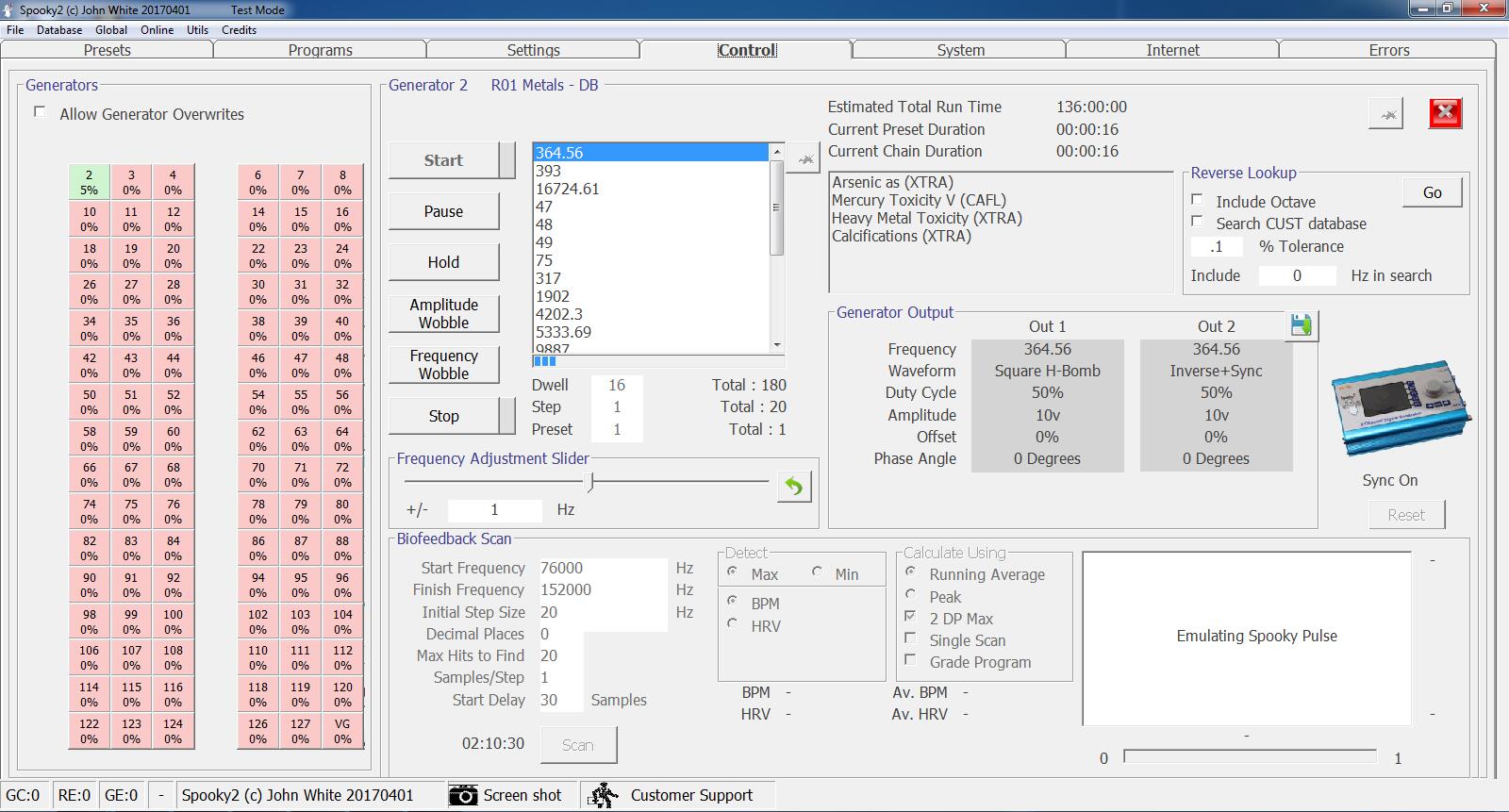
Task: Click Mercury Toxicity V (CAFL) entry
Action: tap(919, 200)
